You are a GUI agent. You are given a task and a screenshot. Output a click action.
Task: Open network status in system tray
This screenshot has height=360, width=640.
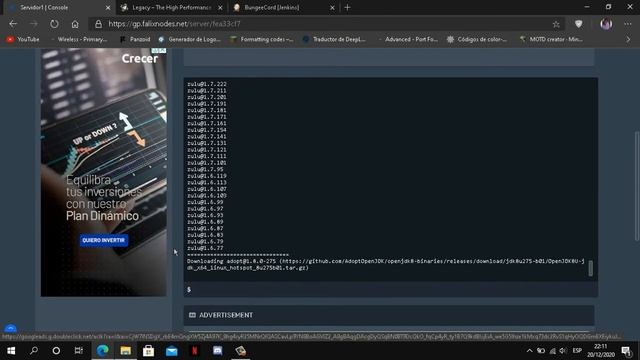point(552,351)
